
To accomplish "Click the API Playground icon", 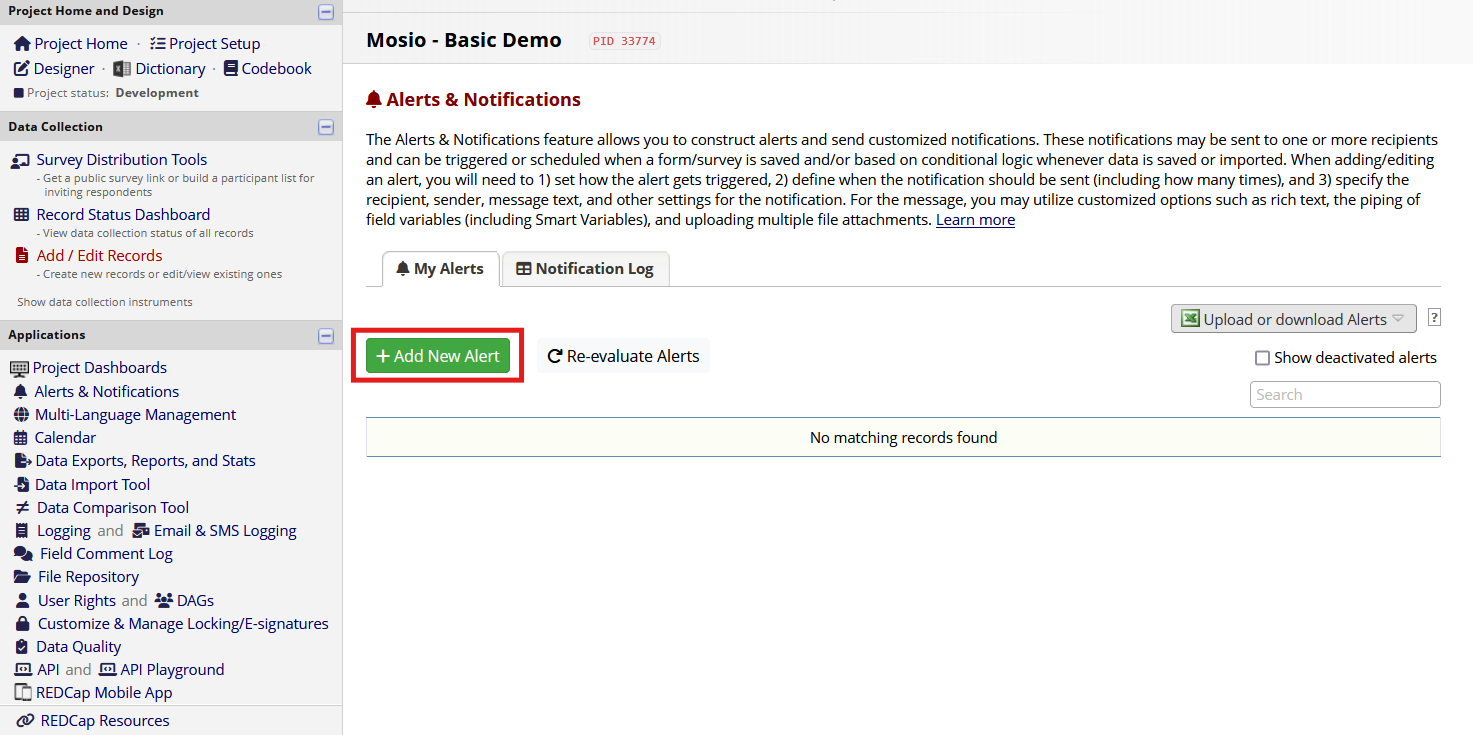I will [107, 670].
